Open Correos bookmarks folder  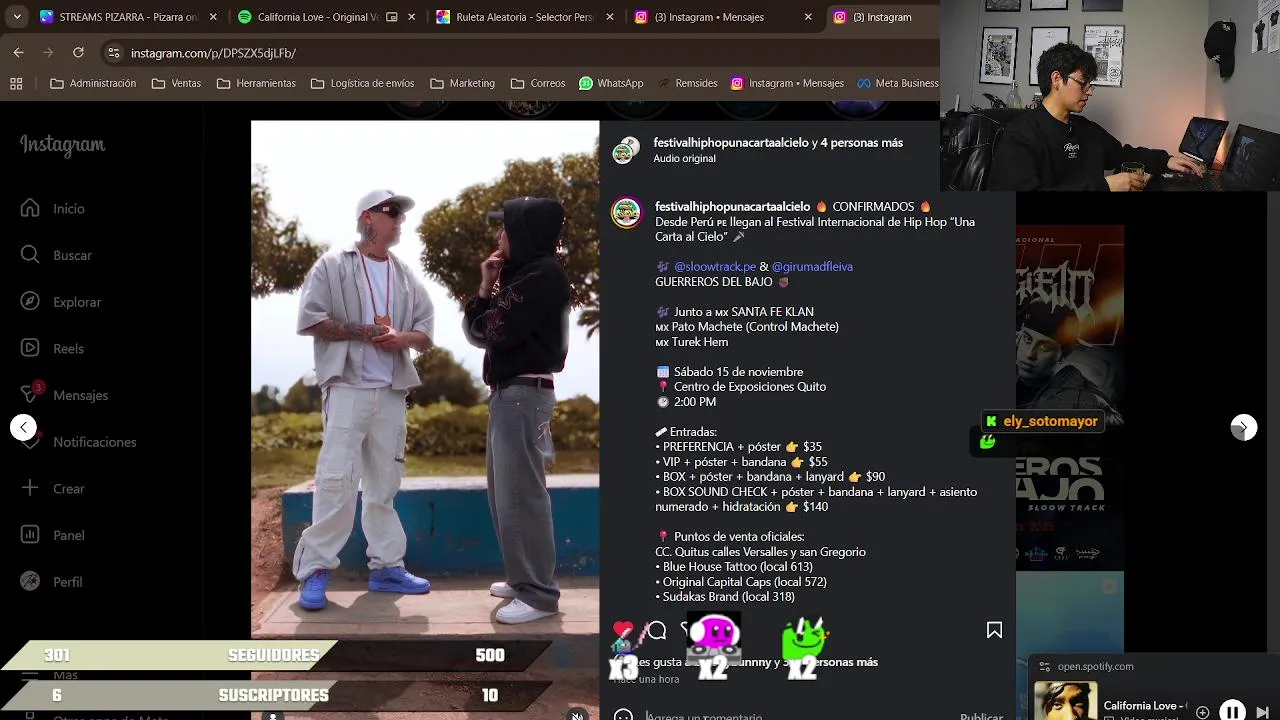pos(538,83)
